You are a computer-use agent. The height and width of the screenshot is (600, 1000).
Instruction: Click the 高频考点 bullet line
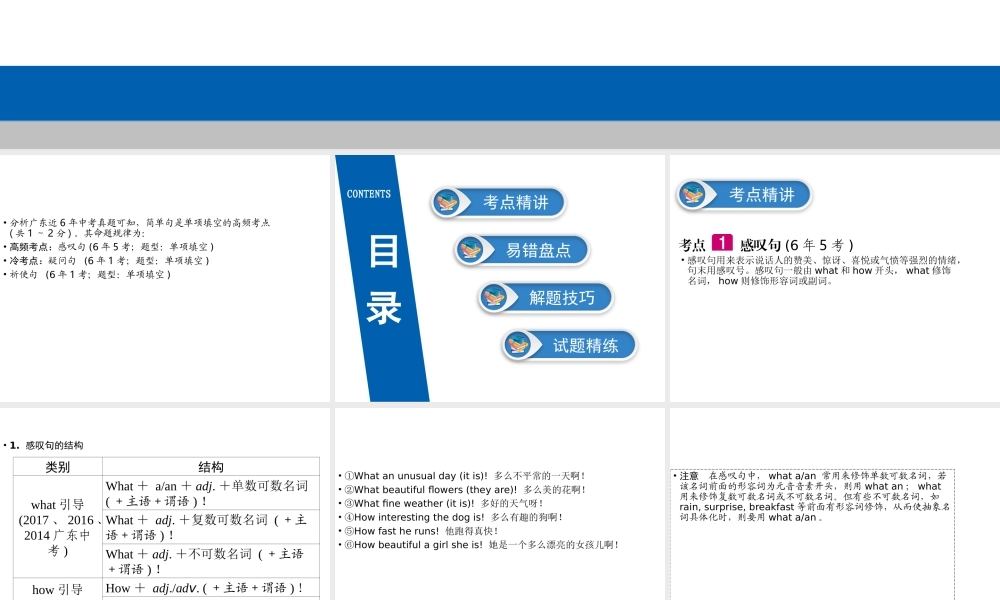click(x=112, y=247)
